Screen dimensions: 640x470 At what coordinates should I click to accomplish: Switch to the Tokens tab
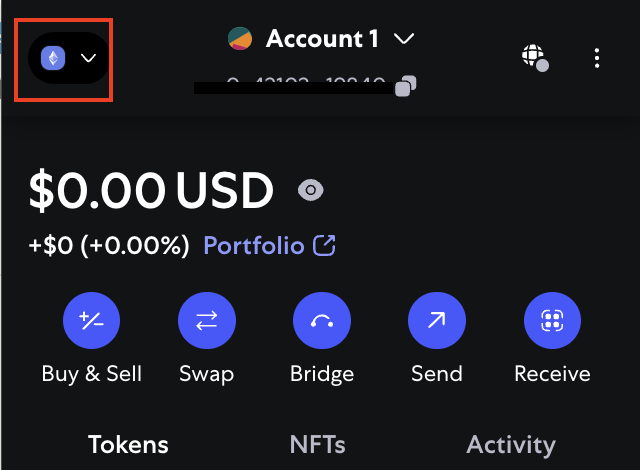pos(128,444)
